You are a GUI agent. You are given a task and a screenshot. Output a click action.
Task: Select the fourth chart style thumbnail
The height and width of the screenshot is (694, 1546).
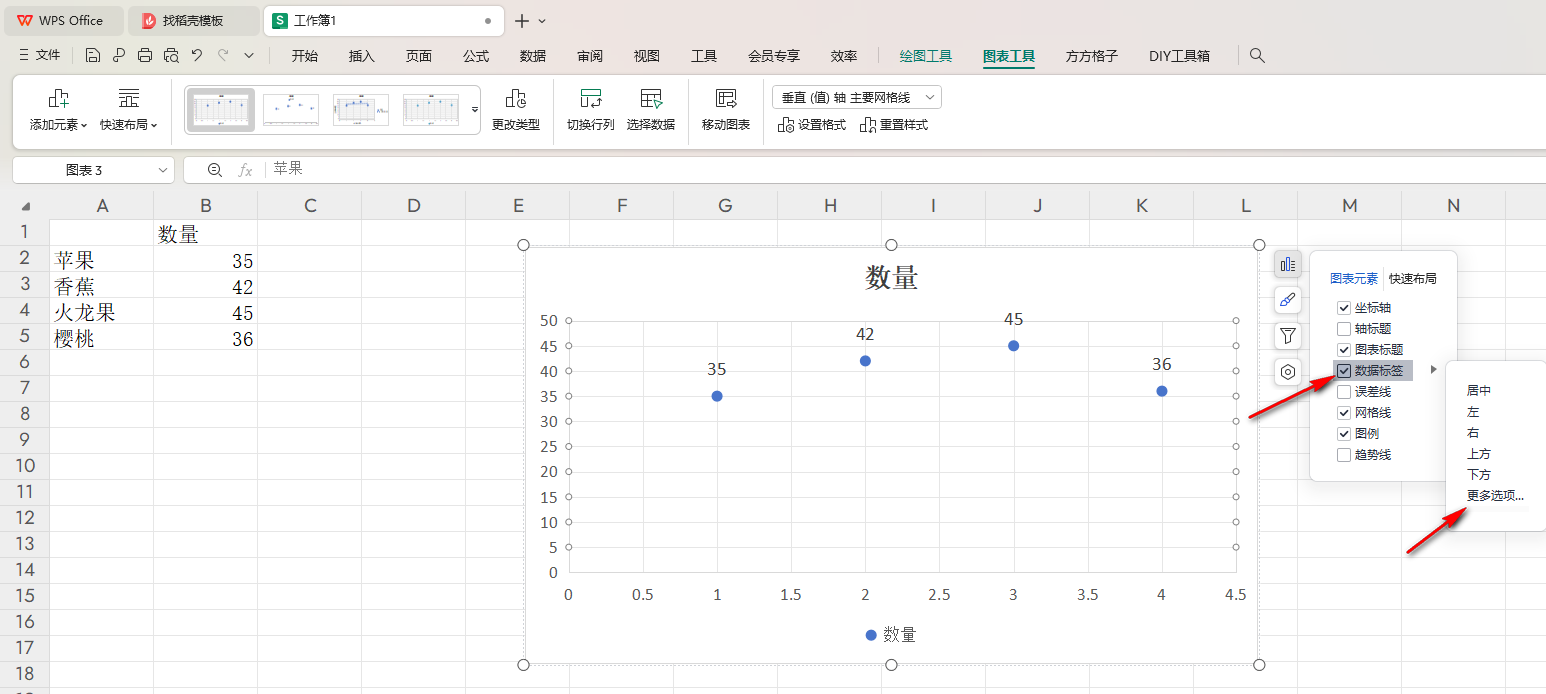click(x=431, y=109)
